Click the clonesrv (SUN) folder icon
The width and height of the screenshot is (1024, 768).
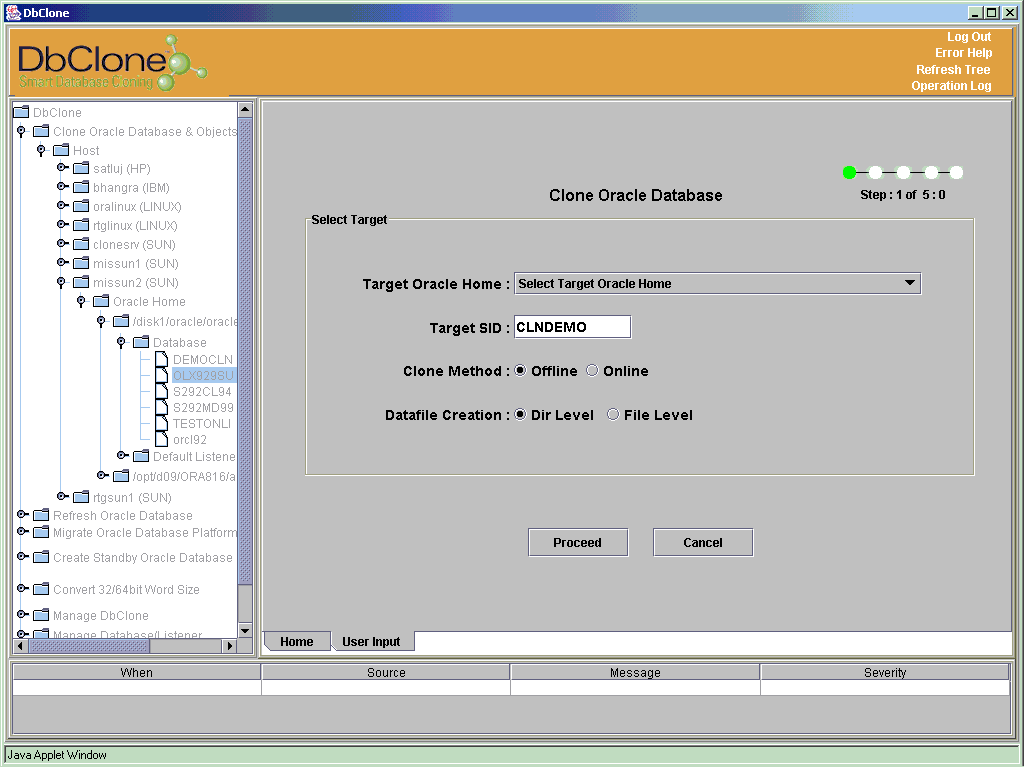[x=81, y=244]
